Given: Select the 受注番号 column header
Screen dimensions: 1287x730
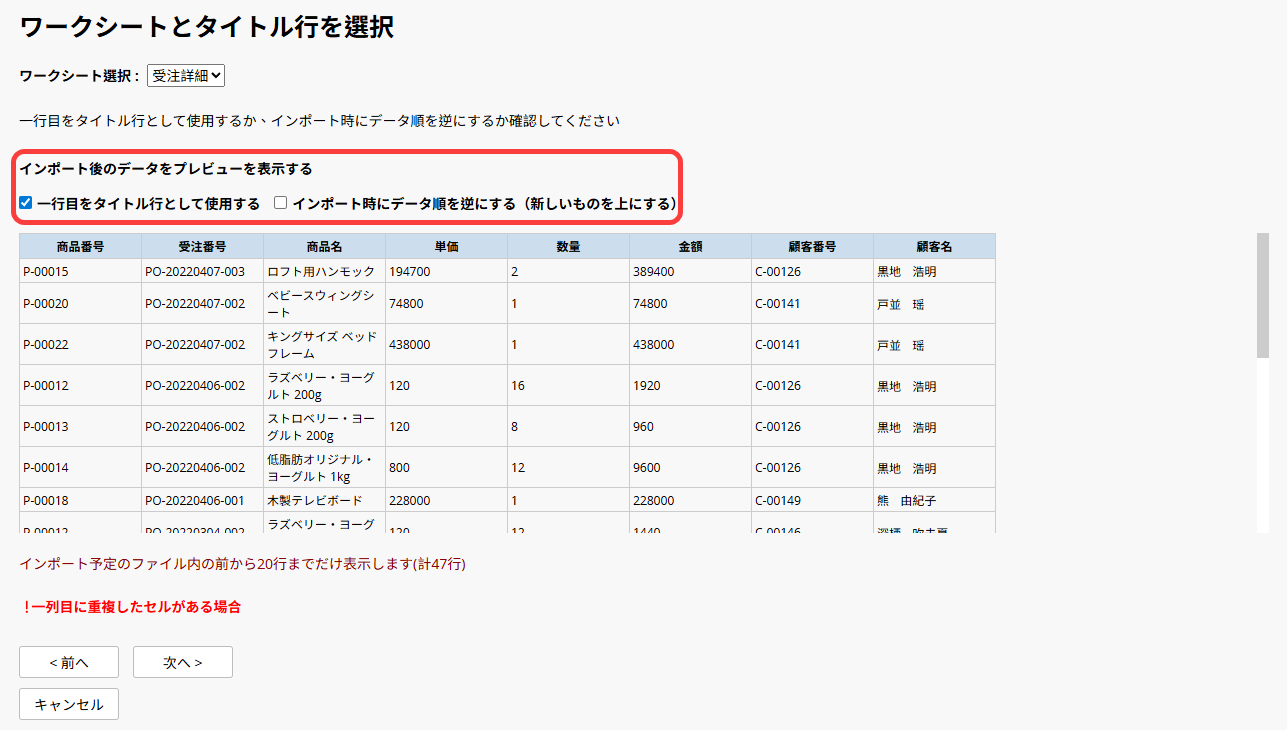Looking at the screenshot, I should (x=202, y=246).
